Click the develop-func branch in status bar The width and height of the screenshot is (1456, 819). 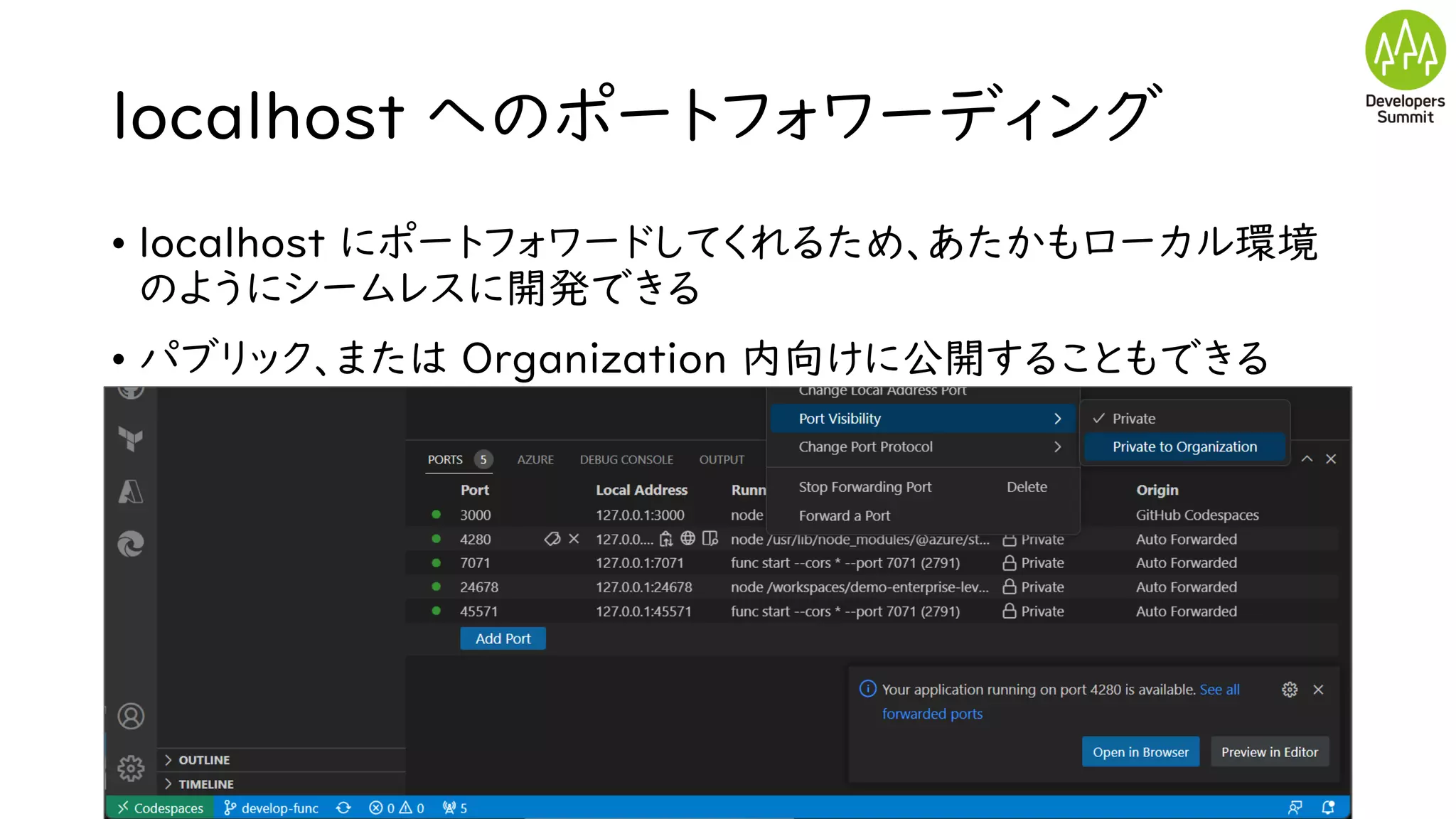click(x=271, y=808)
